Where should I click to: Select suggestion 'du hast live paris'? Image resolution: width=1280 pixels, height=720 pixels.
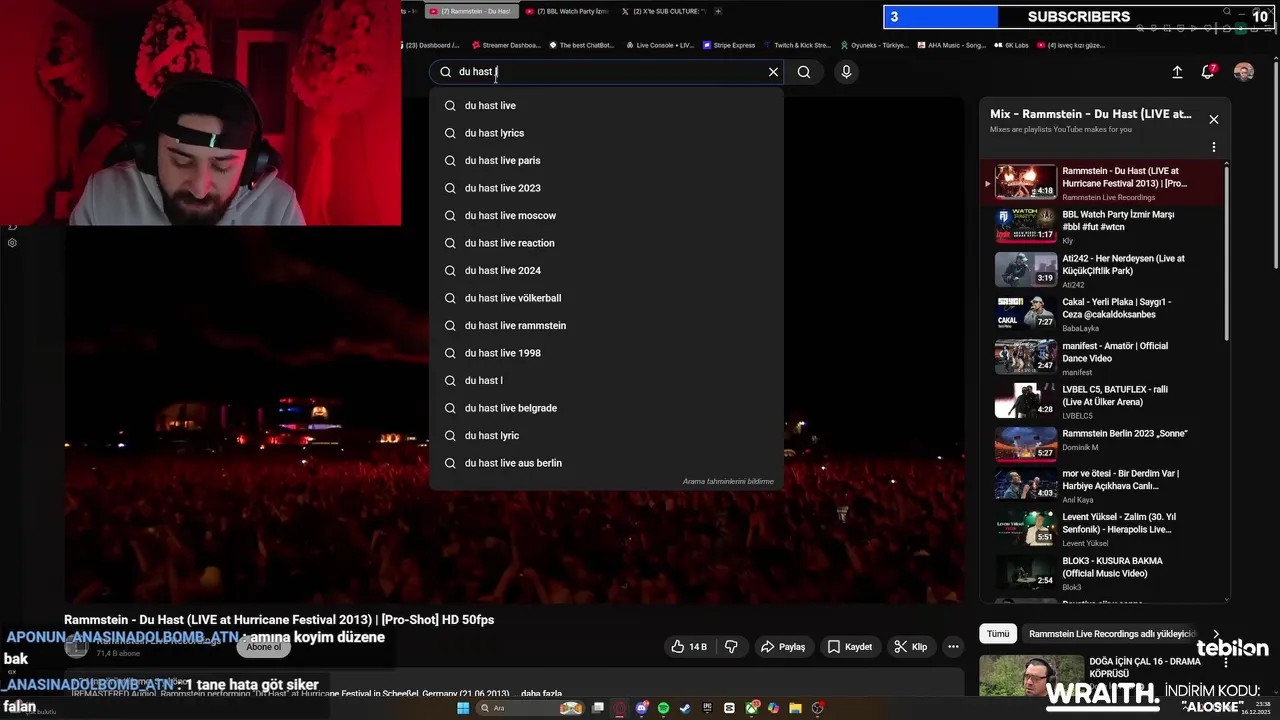pyautogui.click(x=606, y=160)
